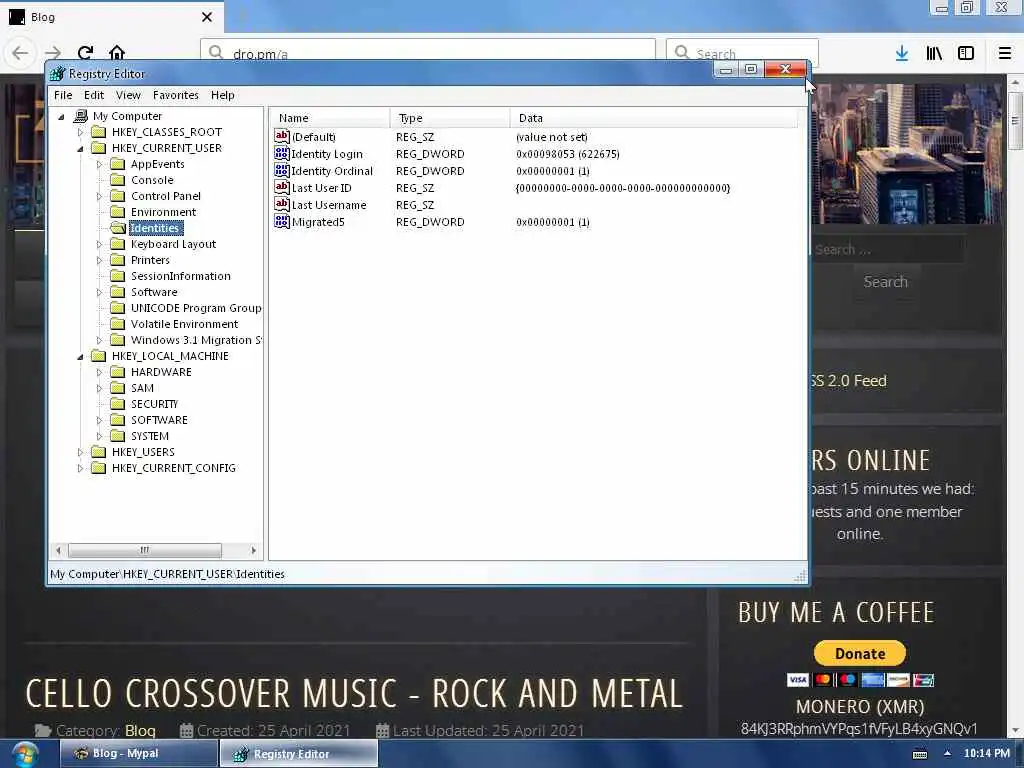Reload the page in Mypal browser
This screenshot has height=768, width=1024.
coord(85,53)
